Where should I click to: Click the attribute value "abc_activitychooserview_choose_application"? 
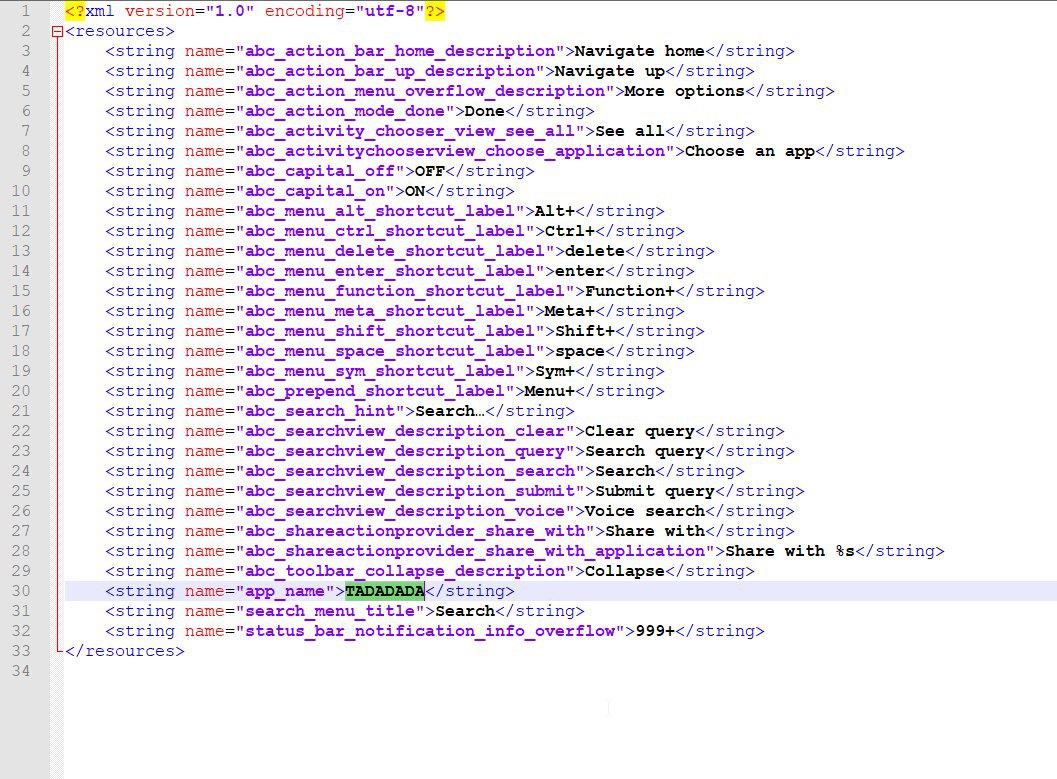coord(455,152)
